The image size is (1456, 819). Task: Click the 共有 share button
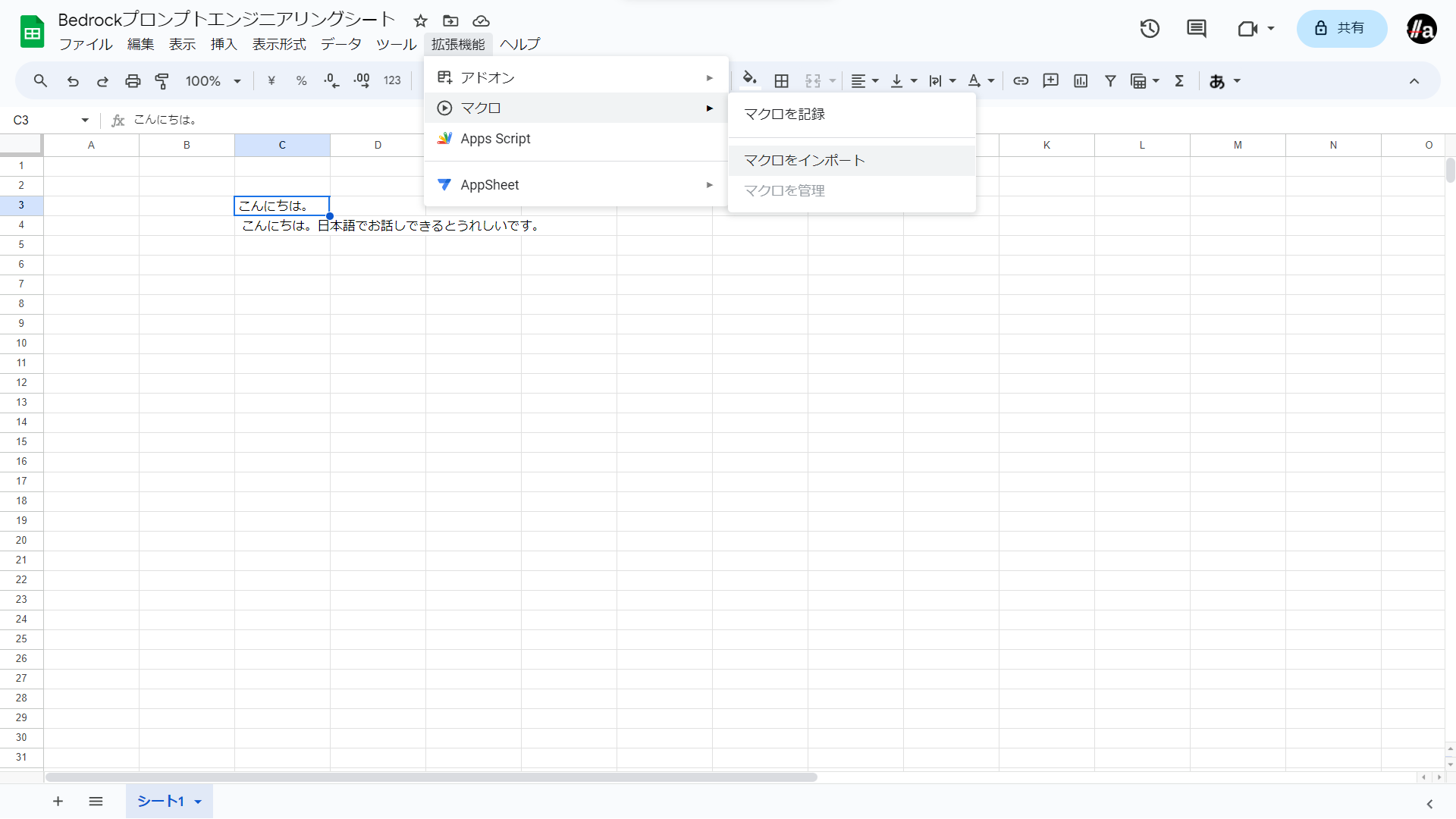(1341, 29)
